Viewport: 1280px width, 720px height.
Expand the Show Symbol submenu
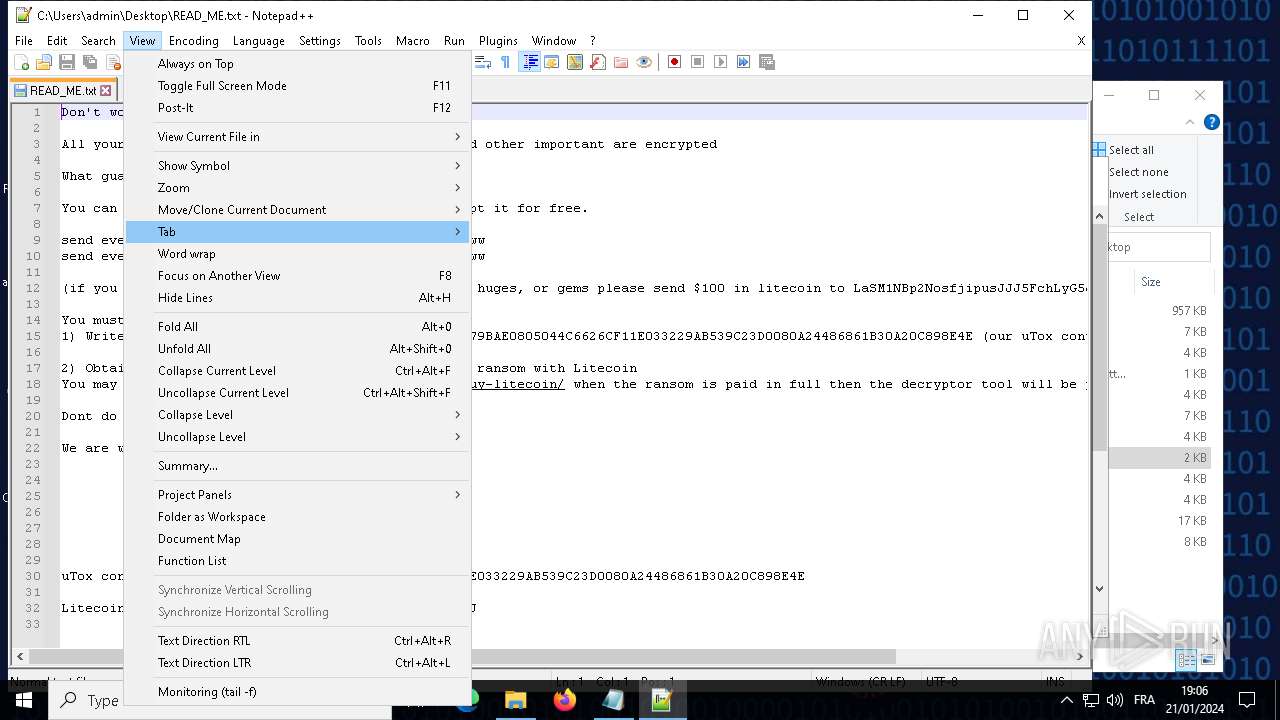(297, 166)
